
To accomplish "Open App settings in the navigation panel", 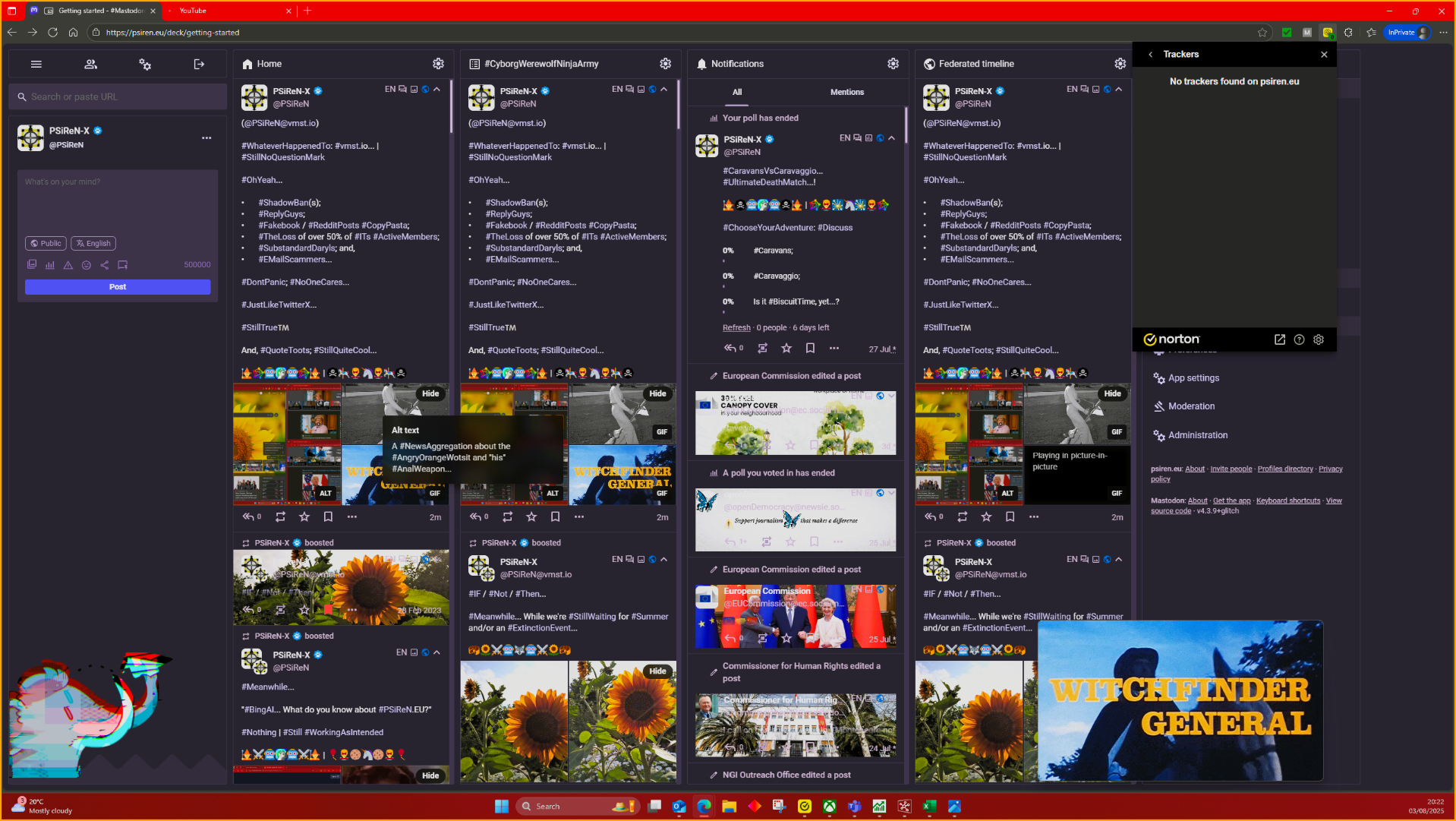I will (x=1193, y=378).
